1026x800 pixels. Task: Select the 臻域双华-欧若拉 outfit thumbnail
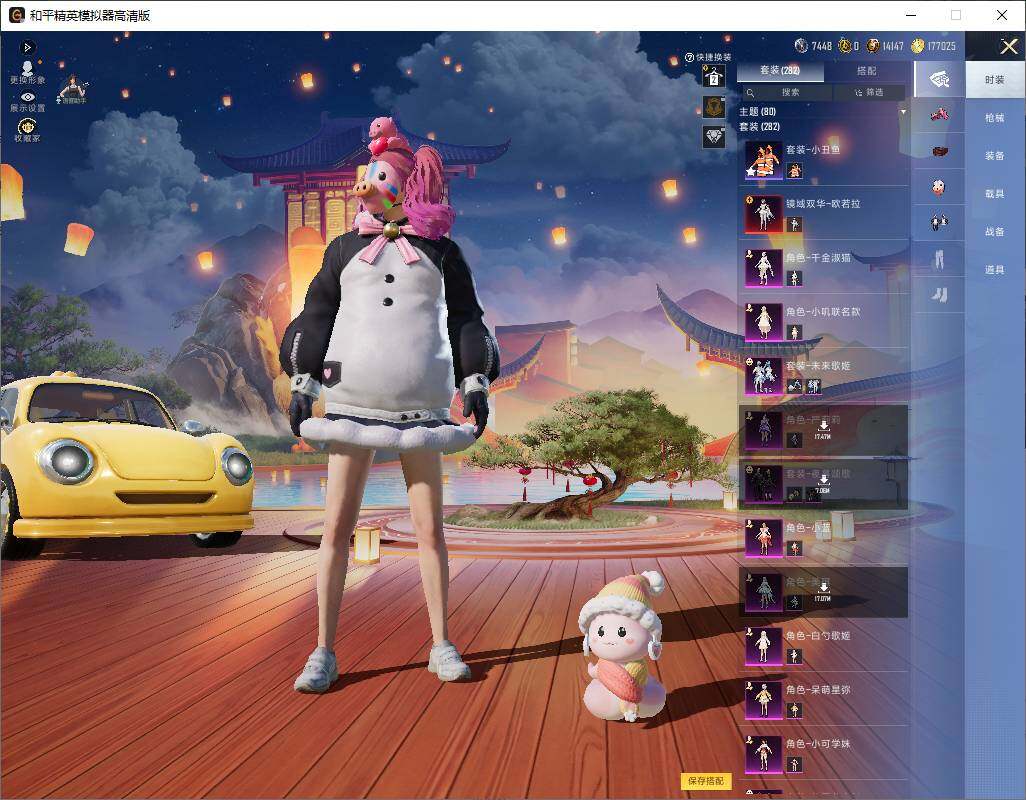point(764,214)
